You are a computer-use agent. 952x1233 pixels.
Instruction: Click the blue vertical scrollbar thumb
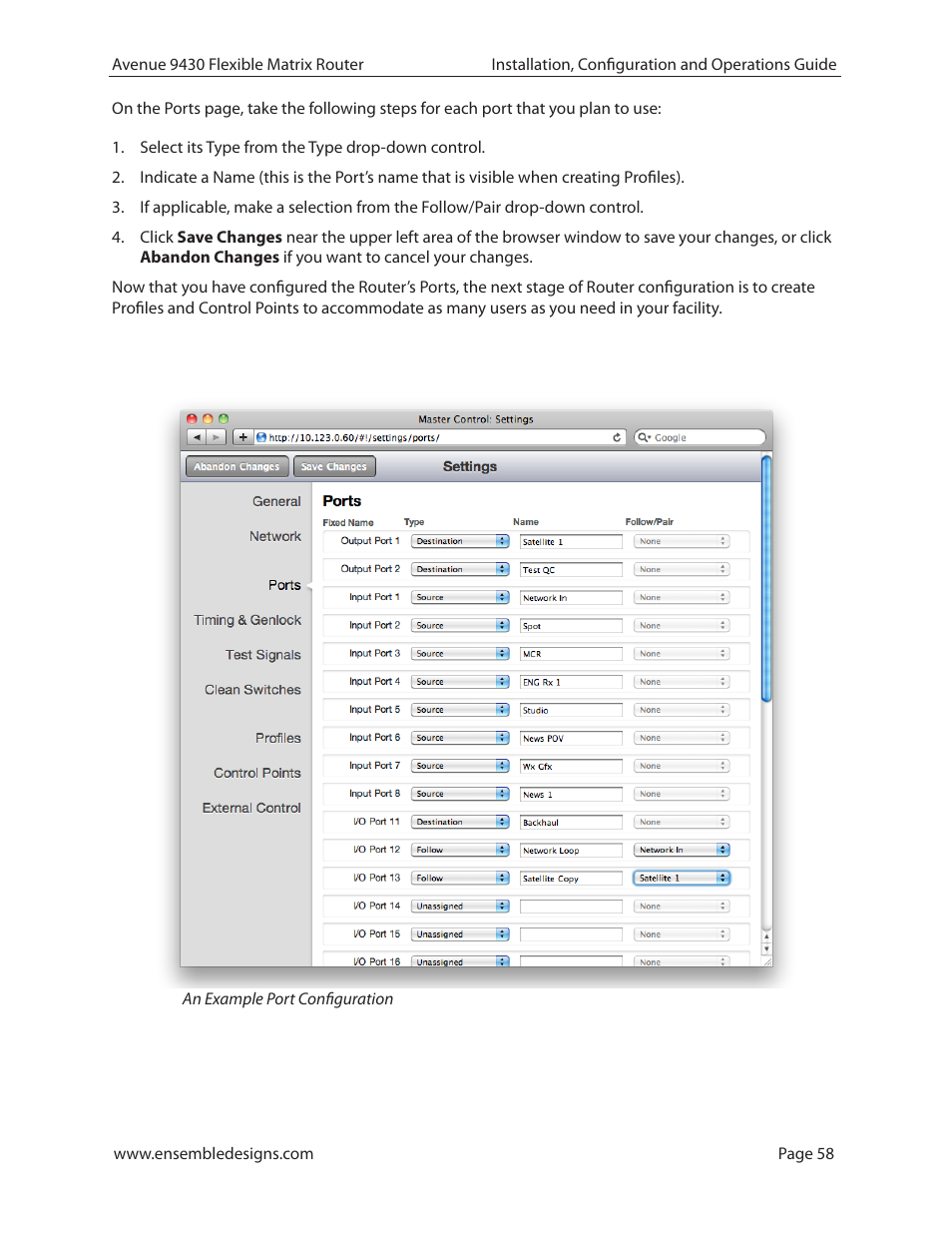766,579
